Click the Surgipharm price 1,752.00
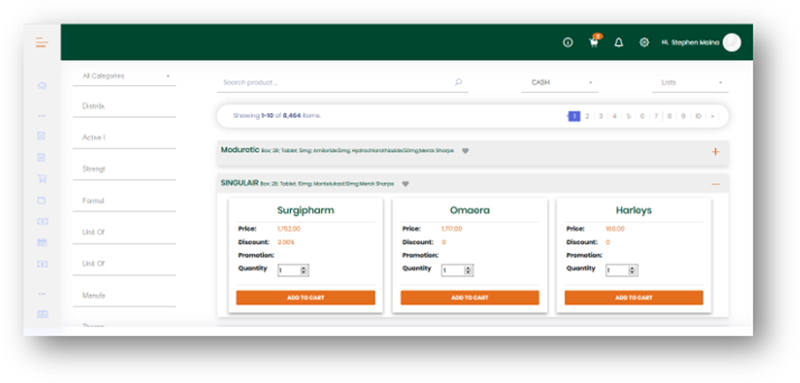 289,229
